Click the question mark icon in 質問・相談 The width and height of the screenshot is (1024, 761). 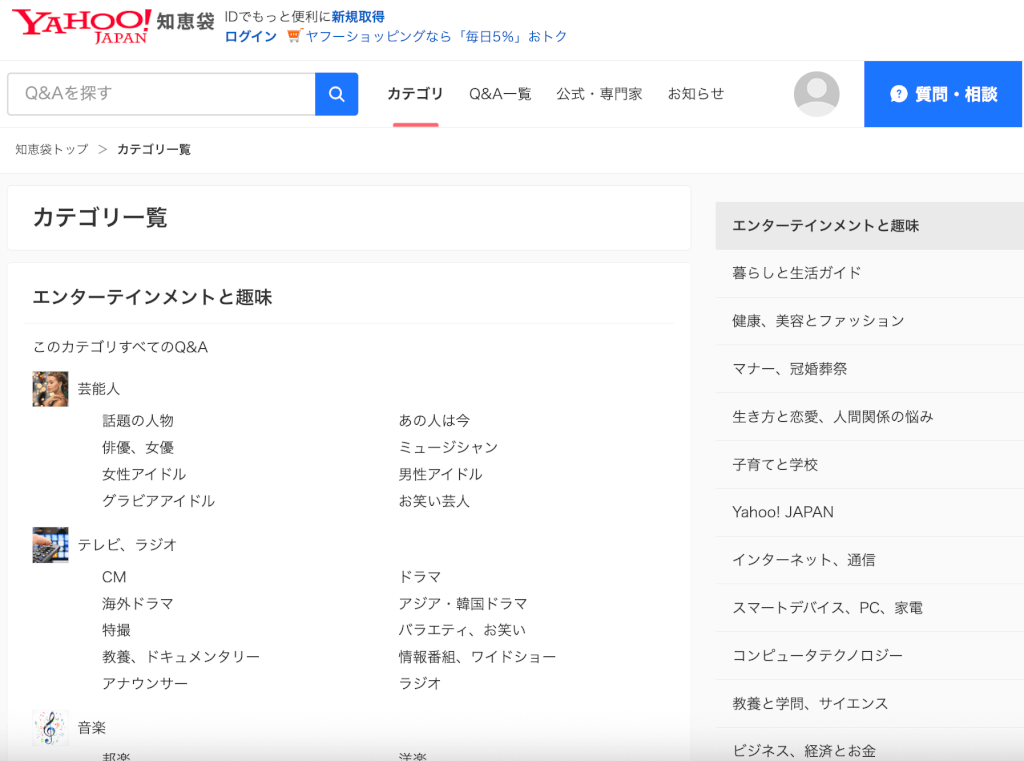(x=899, y=93)
